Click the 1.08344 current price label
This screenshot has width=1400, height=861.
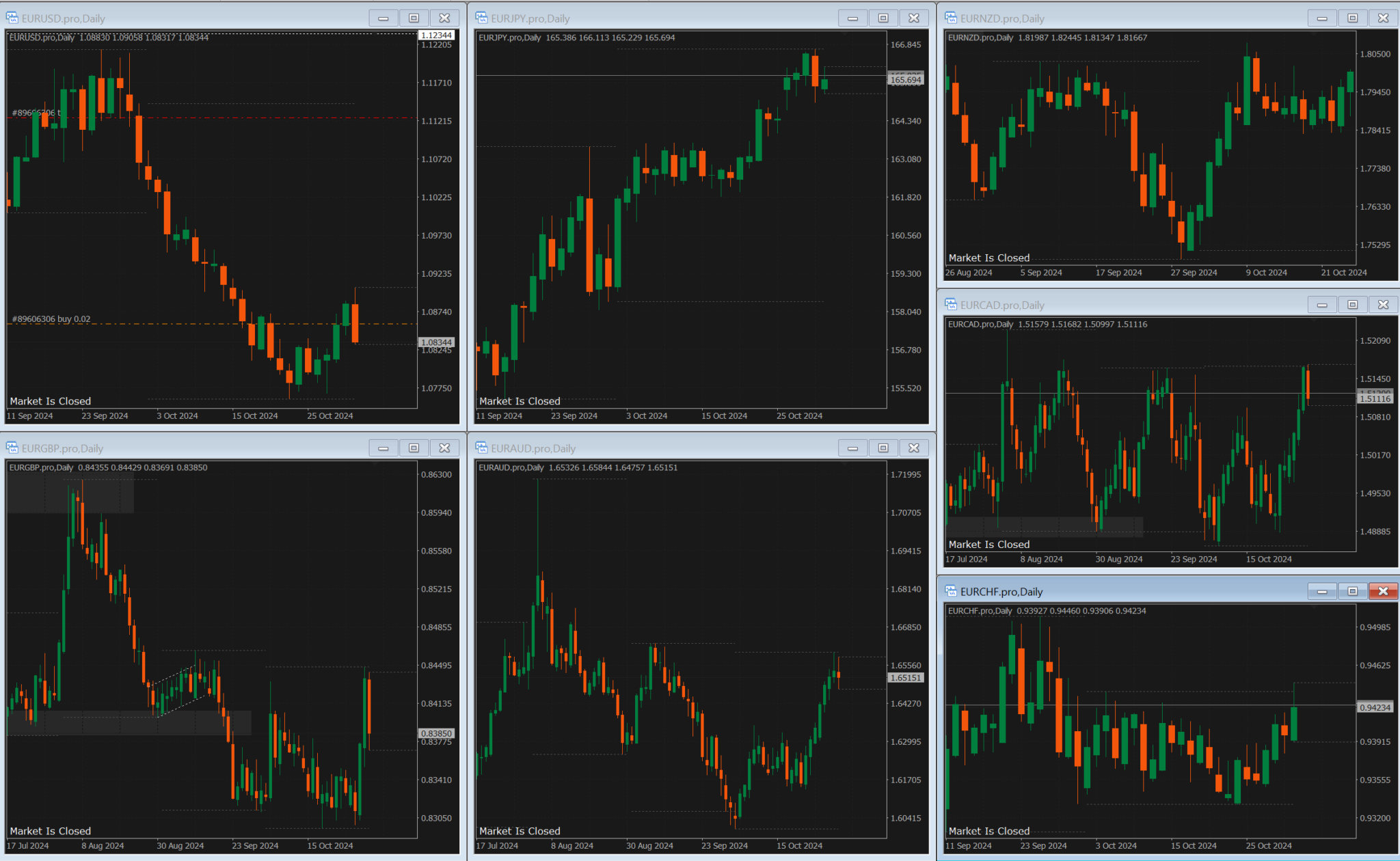436,342
